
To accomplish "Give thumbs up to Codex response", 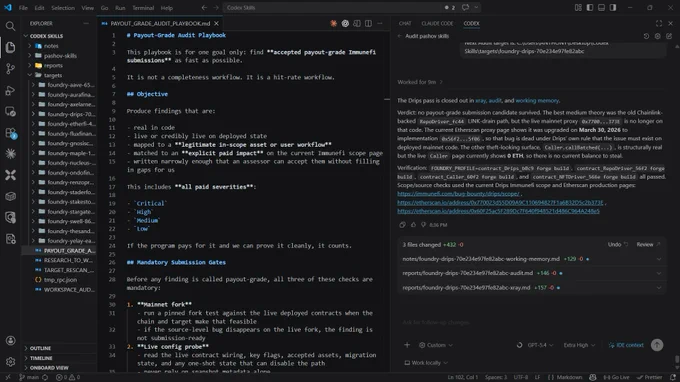I will coord(413,225).
